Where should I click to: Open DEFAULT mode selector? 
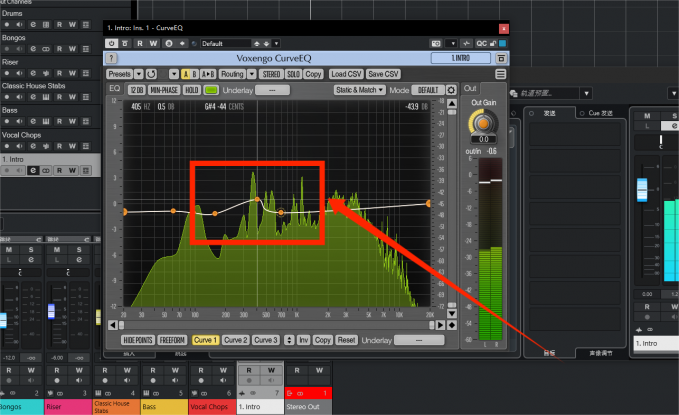click(x=428, y=90)
